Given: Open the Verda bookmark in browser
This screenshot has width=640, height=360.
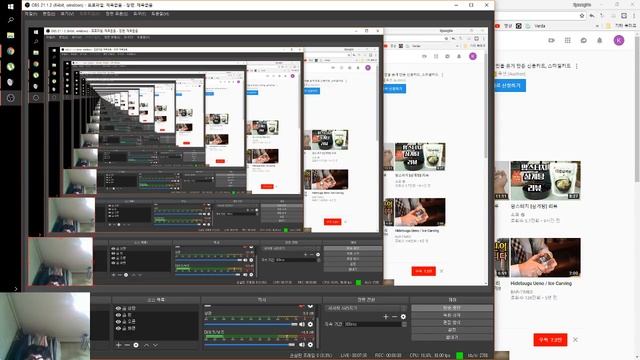Looking at the screenshot, I should [x=536, y=26].
